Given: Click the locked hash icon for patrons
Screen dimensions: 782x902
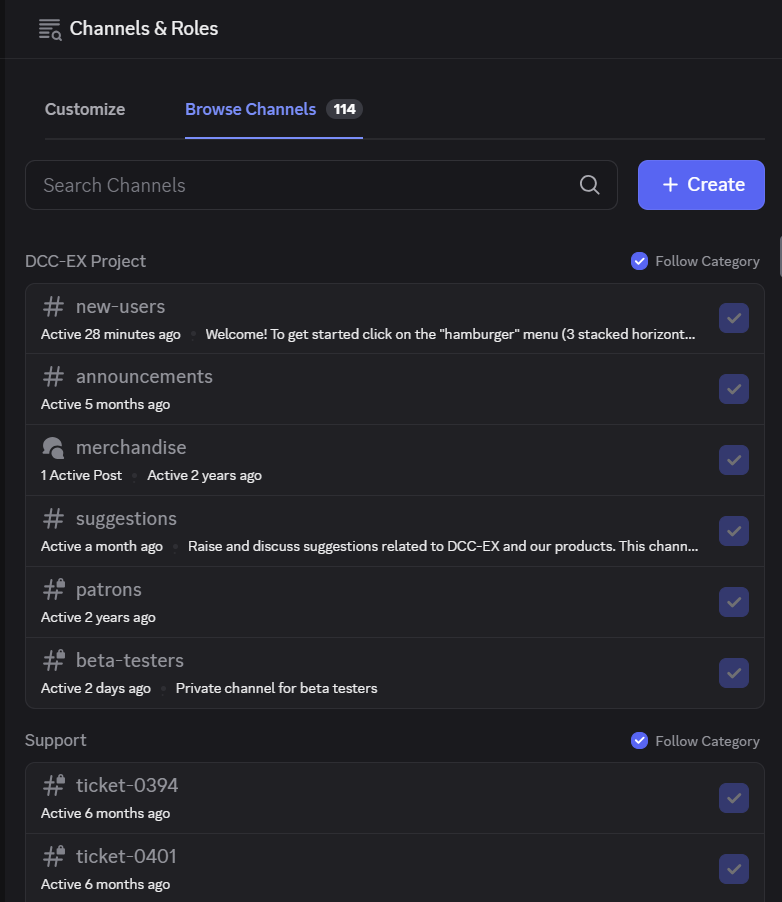Looking at the screenshot, I should click(54, 590).
